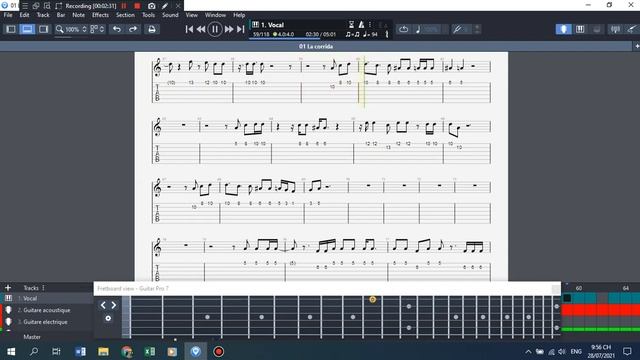
Task: Show the drum view panel
Action: pyautogui.click(x=597, y=29)
